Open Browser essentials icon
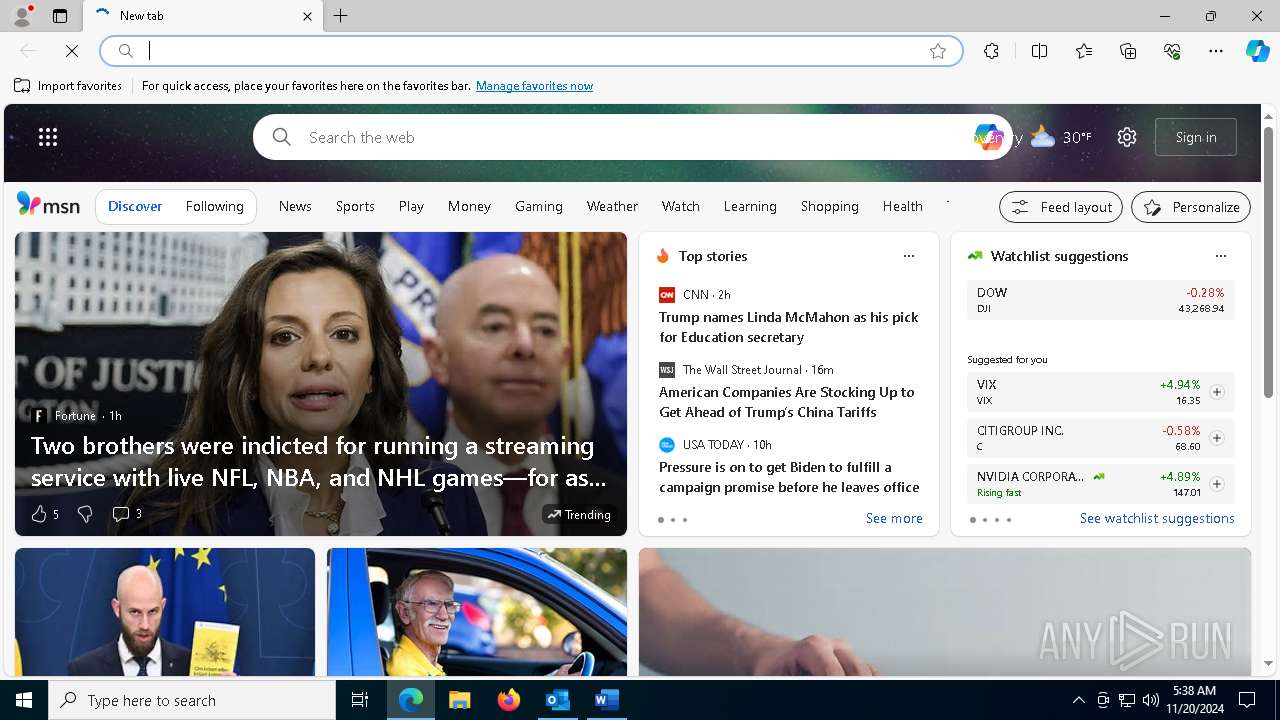 tap(1172, 51)
